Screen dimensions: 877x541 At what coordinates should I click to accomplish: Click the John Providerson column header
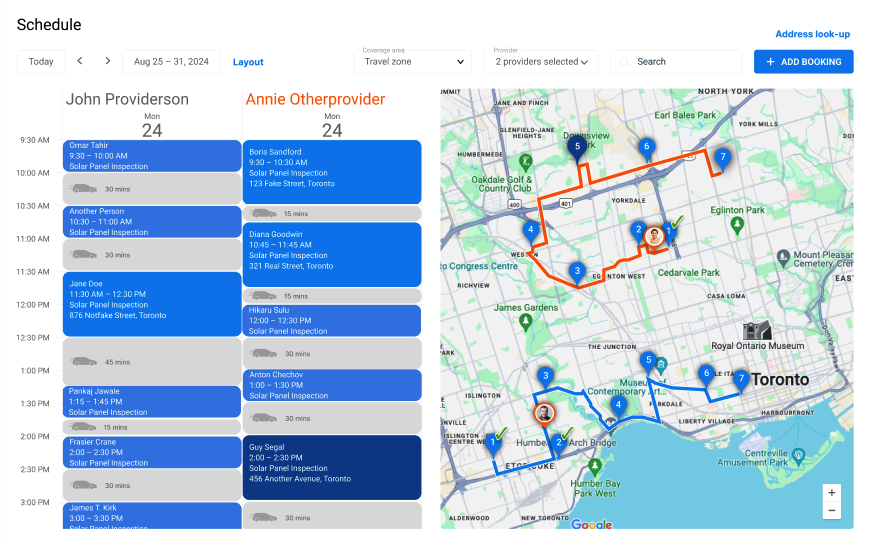(x=128, y=99)
